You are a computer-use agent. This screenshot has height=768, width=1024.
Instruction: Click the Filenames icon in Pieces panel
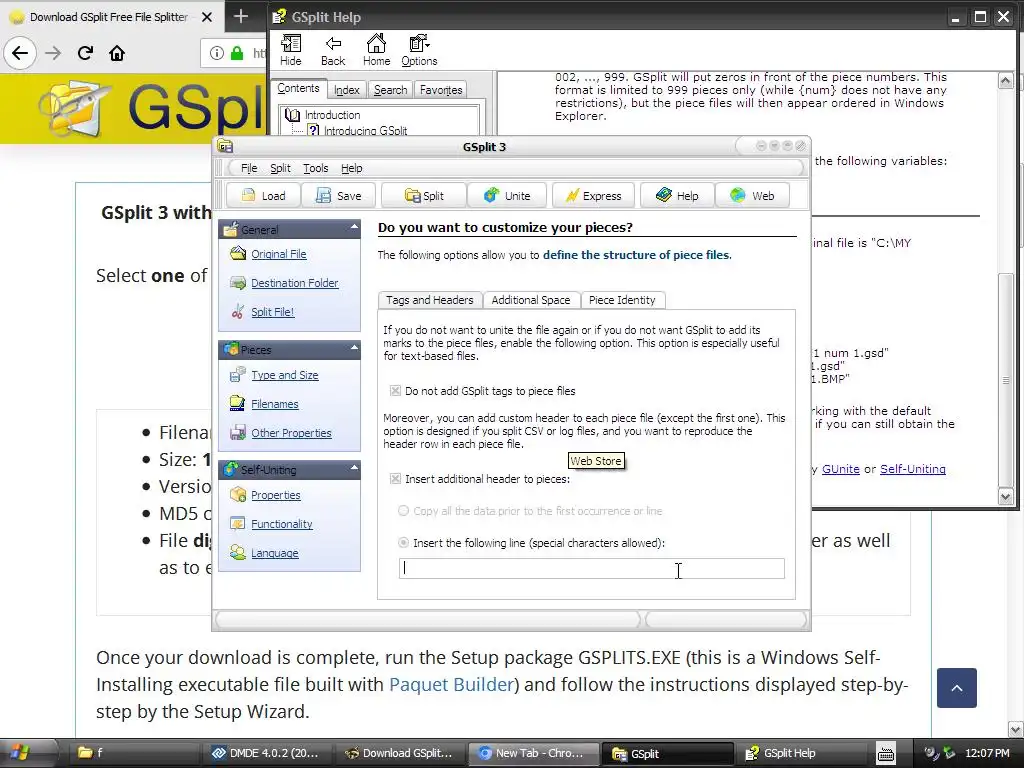[238, 404]
